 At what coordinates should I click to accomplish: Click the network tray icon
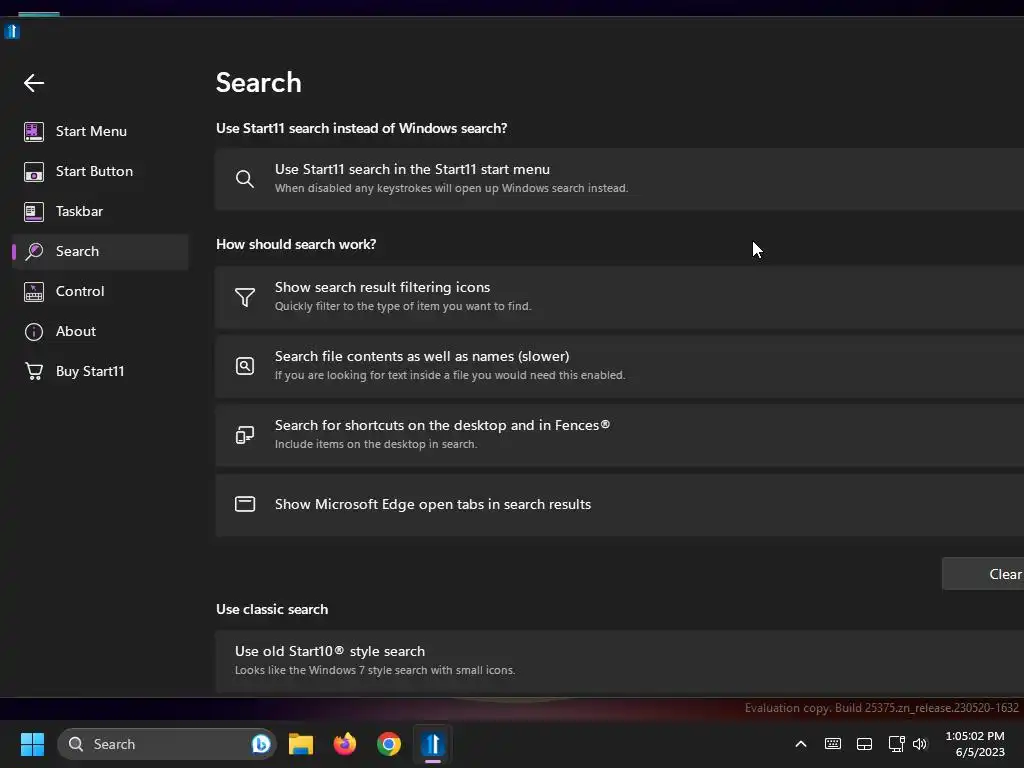[x=897, y=744]
